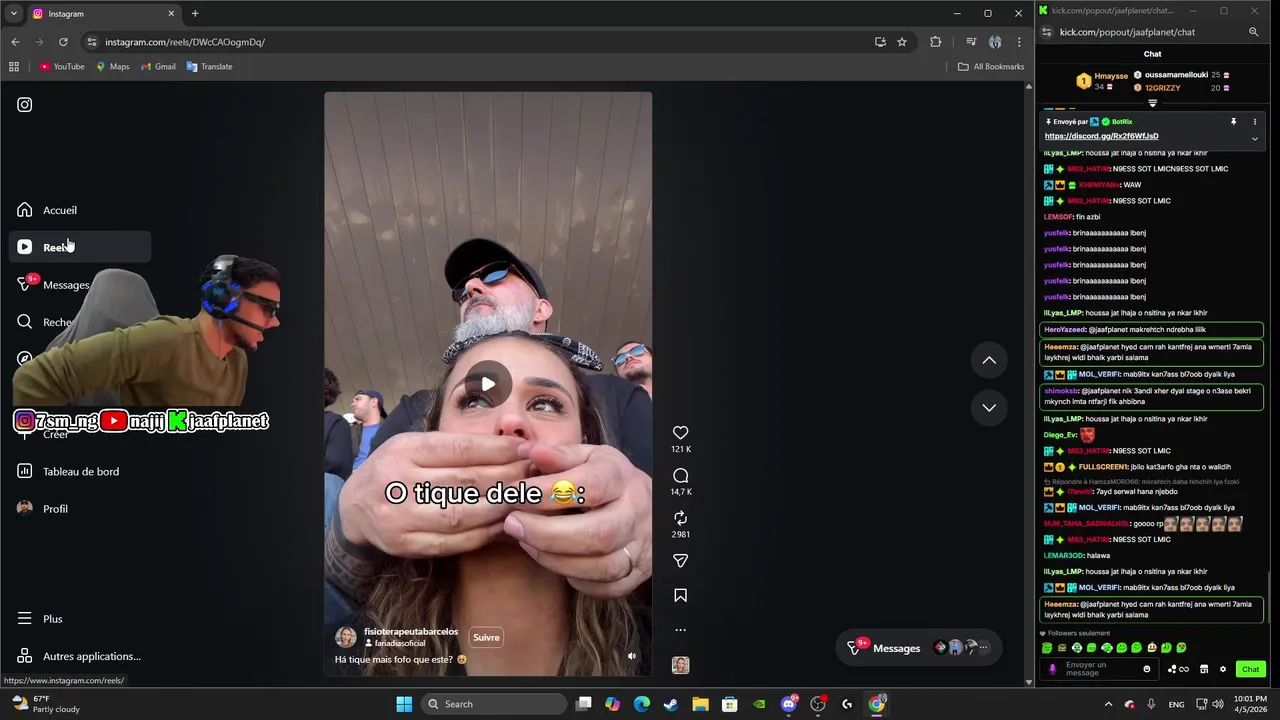Open emoji picker in Kick chat input
Image resolution: width=1280 pixels, height=720 pixels.
pyautogui.click(x=1147, y=669)
